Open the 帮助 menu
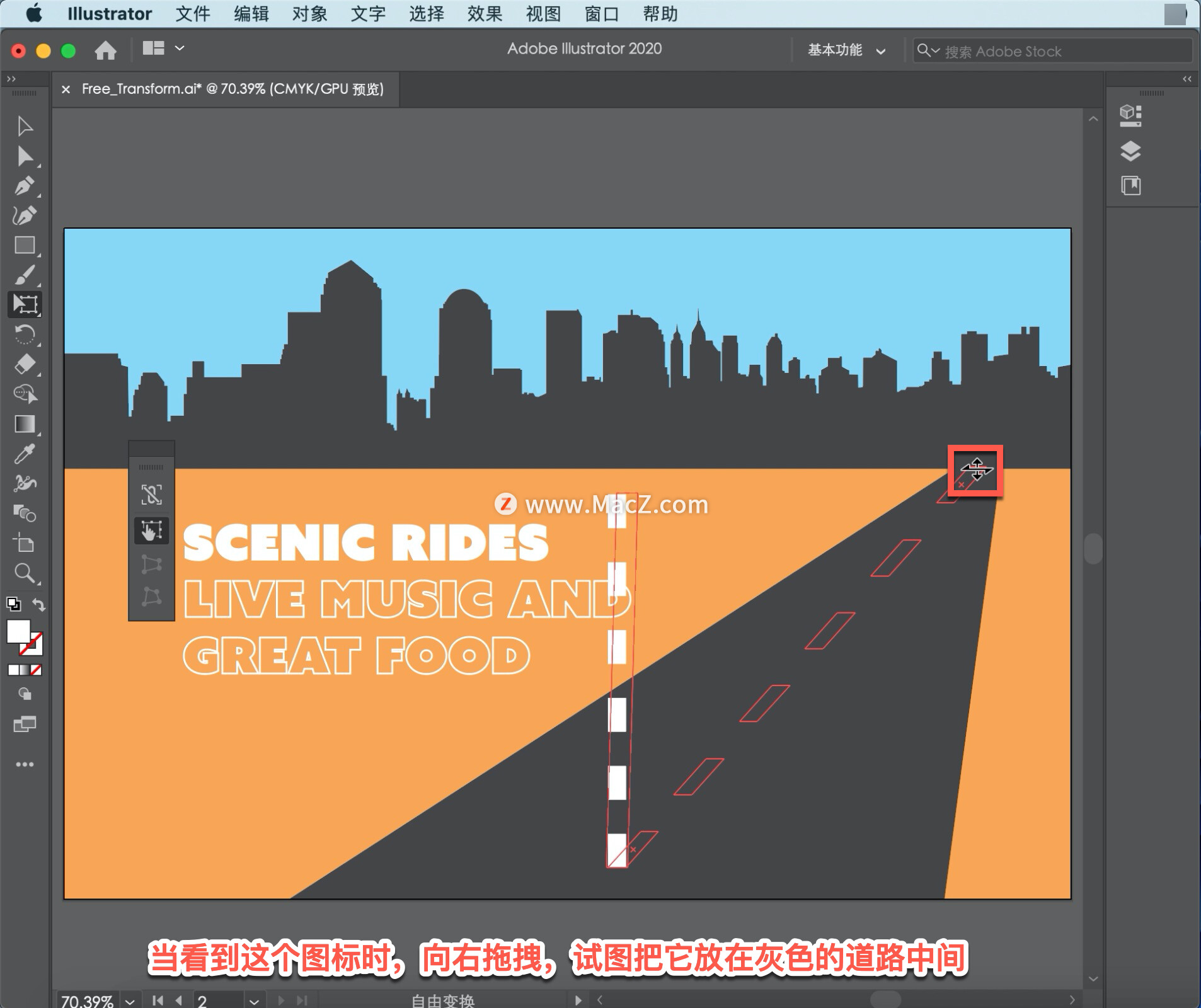1201x1008 pixels. coord(660,13)
